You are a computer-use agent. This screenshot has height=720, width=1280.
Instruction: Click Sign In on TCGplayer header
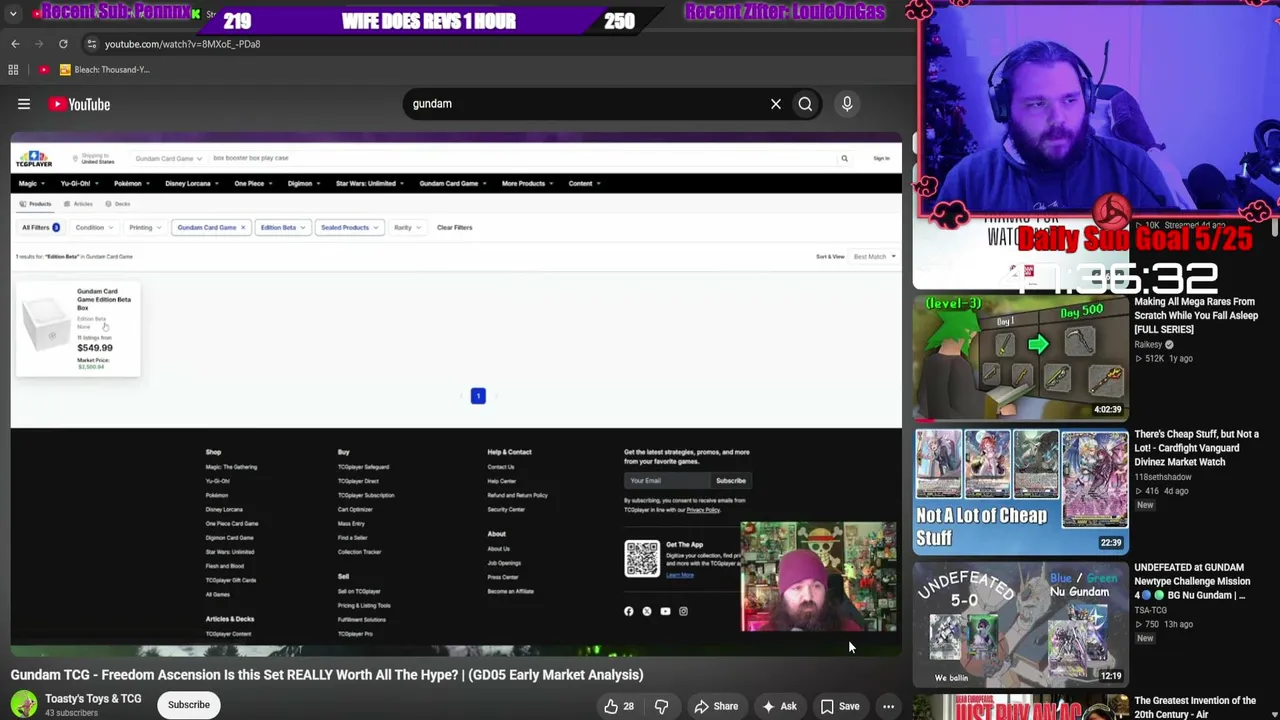[x=881, y=158]
